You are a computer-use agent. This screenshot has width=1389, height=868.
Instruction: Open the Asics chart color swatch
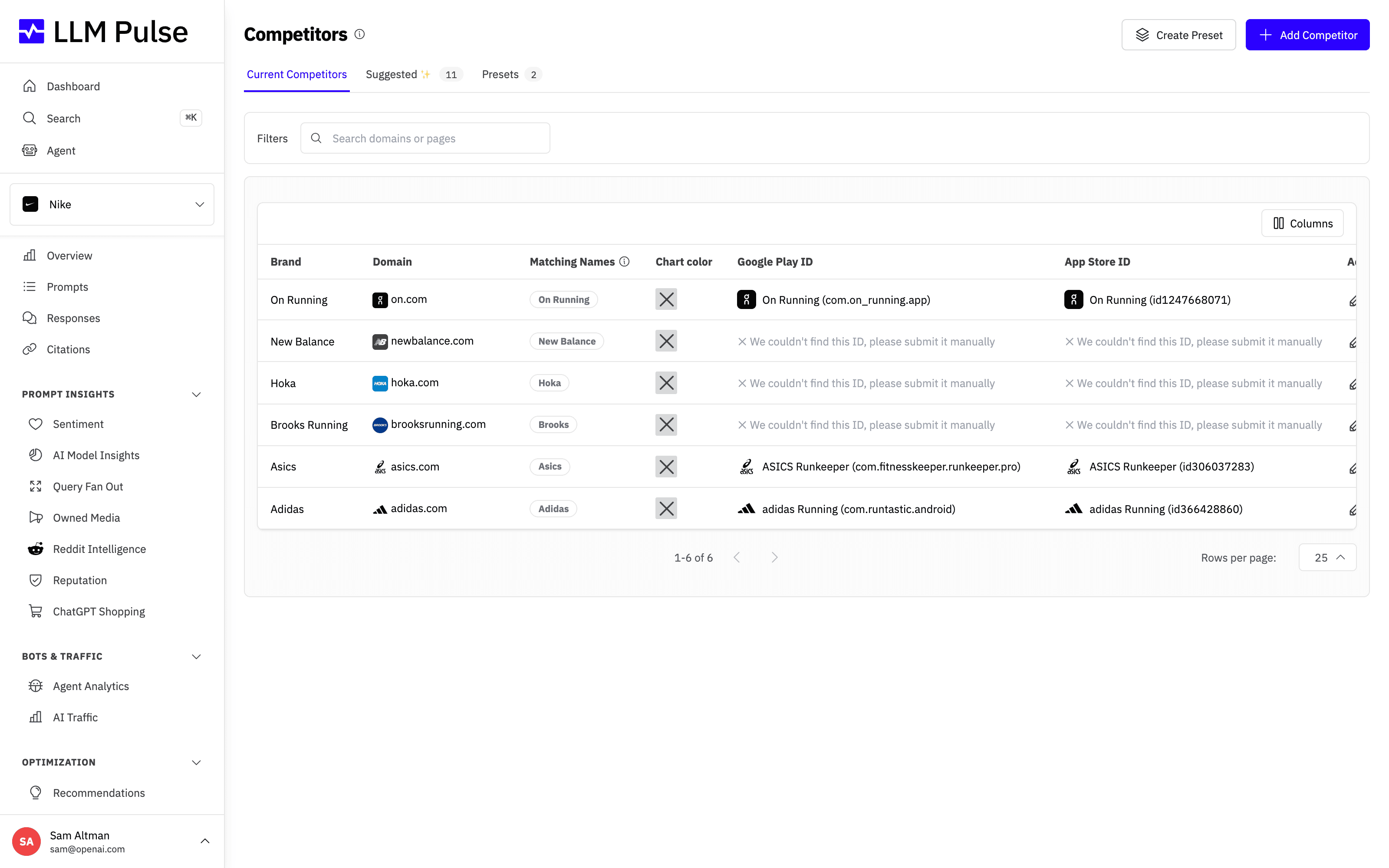(666, 467)
